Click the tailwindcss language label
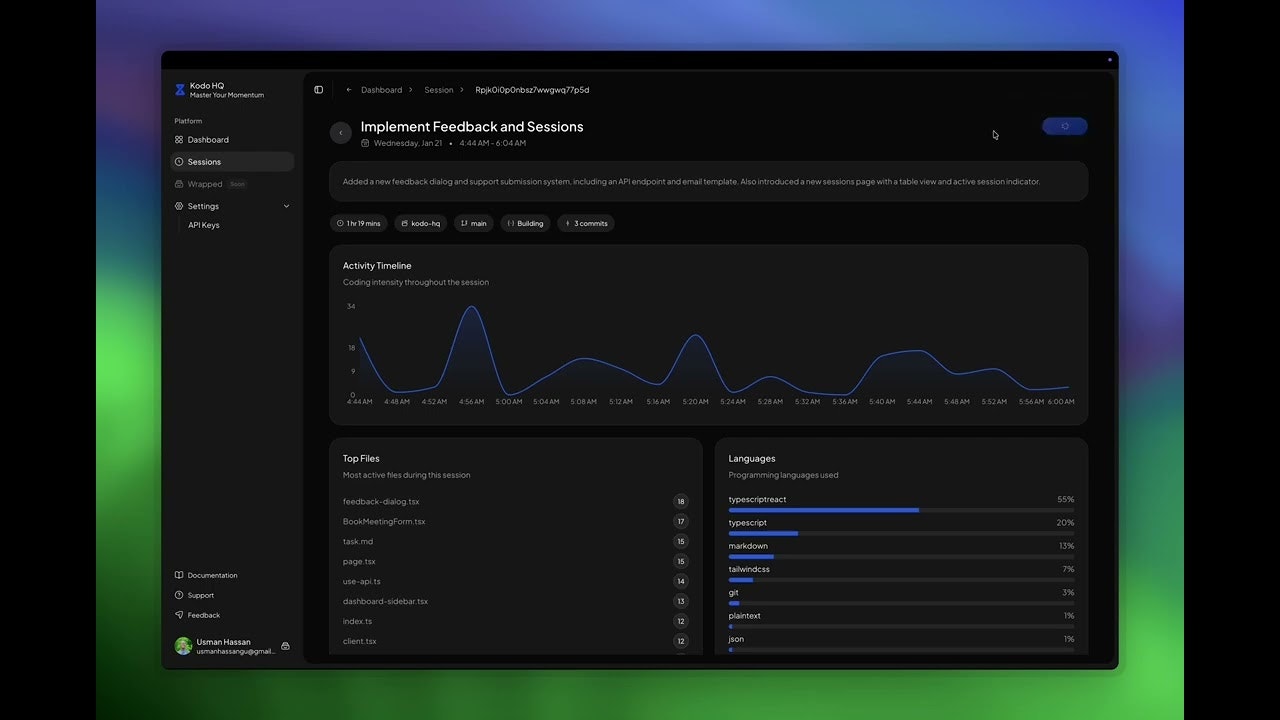This screenshot has width=1280, height=720. click(x=749, y=569)
